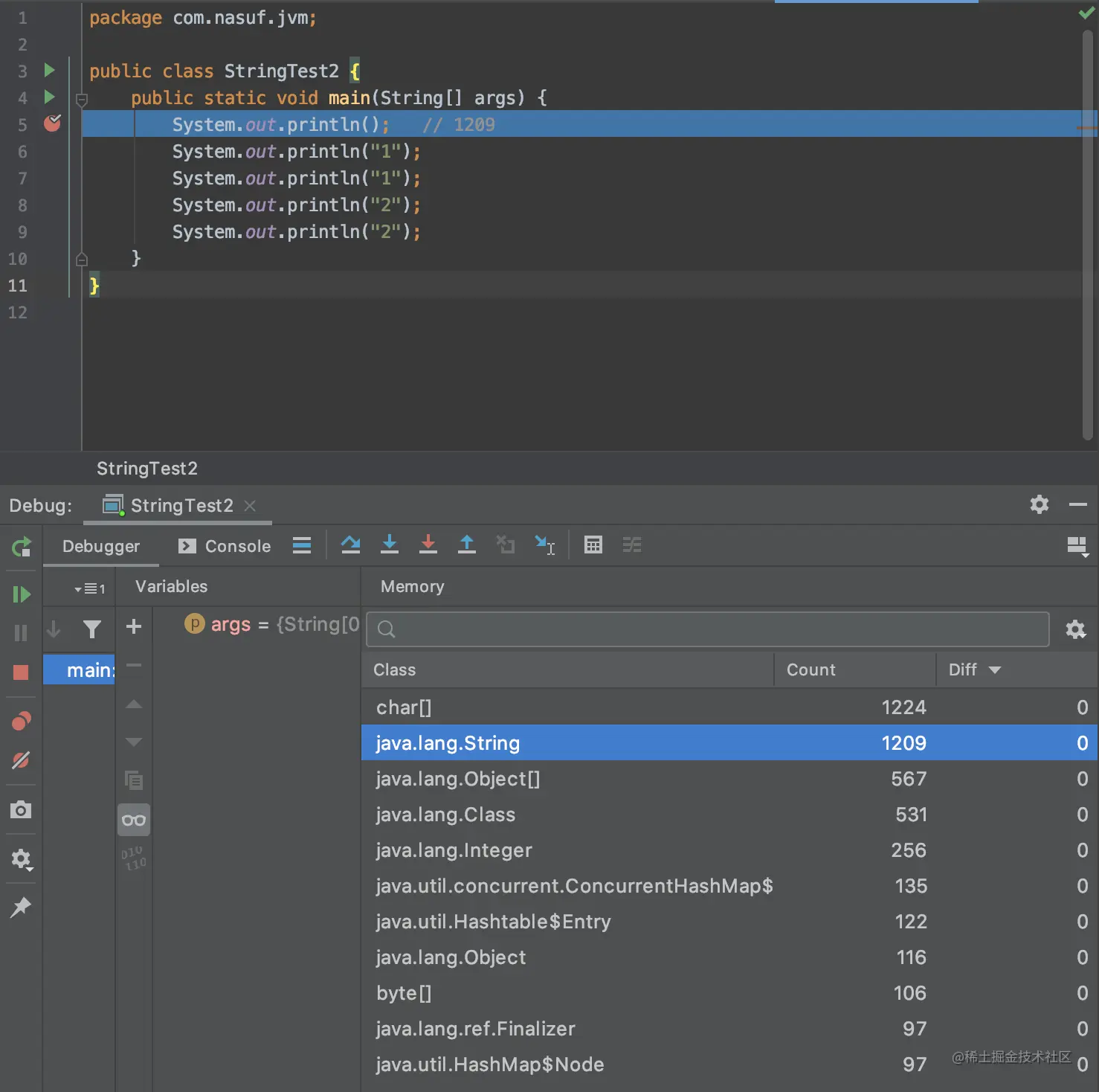Click the run gutter arrow beside main method
1099x1092 pixels.
pyautogui.click(x=49, y=97)
